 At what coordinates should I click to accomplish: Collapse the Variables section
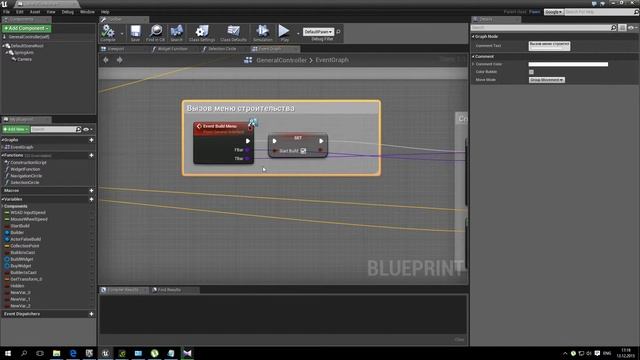point(2,200)
